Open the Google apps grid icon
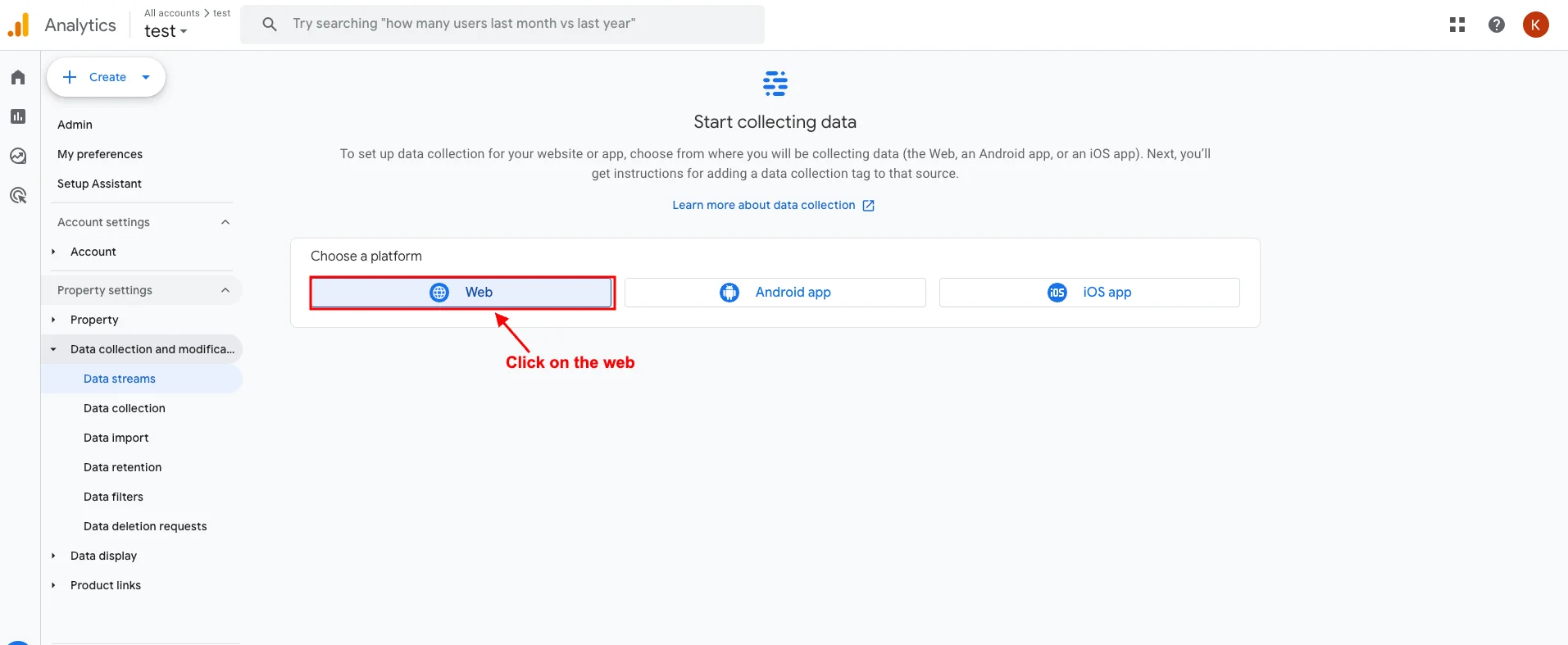1568x645 pixels. point(1457,25)
